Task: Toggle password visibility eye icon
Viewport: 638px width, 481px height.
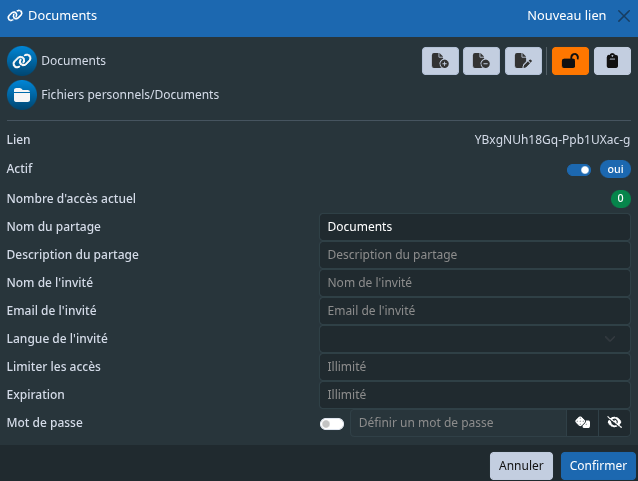Action: tap(614, 423)
